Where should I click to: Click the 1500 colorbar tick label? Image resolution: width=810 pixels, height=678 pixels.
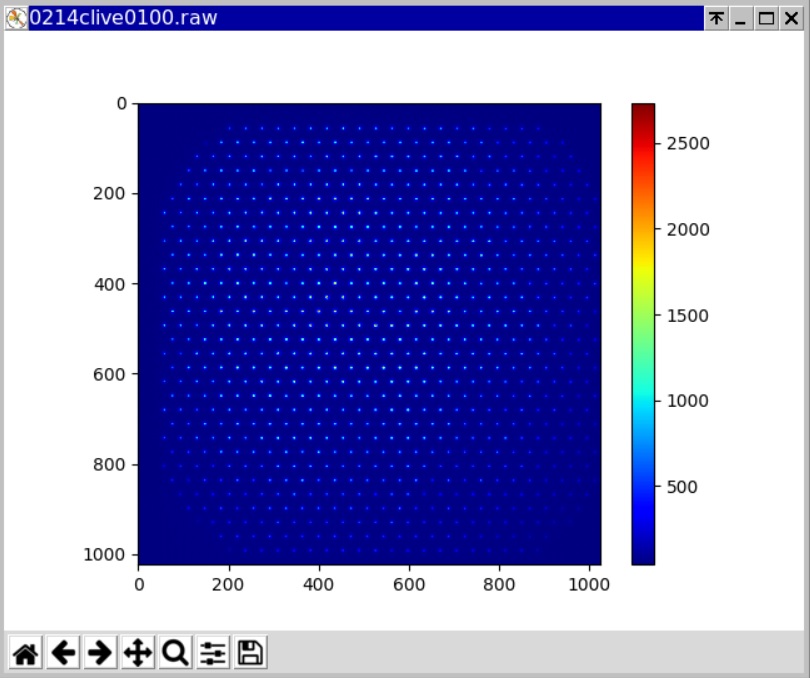click(x=688, y=316)
